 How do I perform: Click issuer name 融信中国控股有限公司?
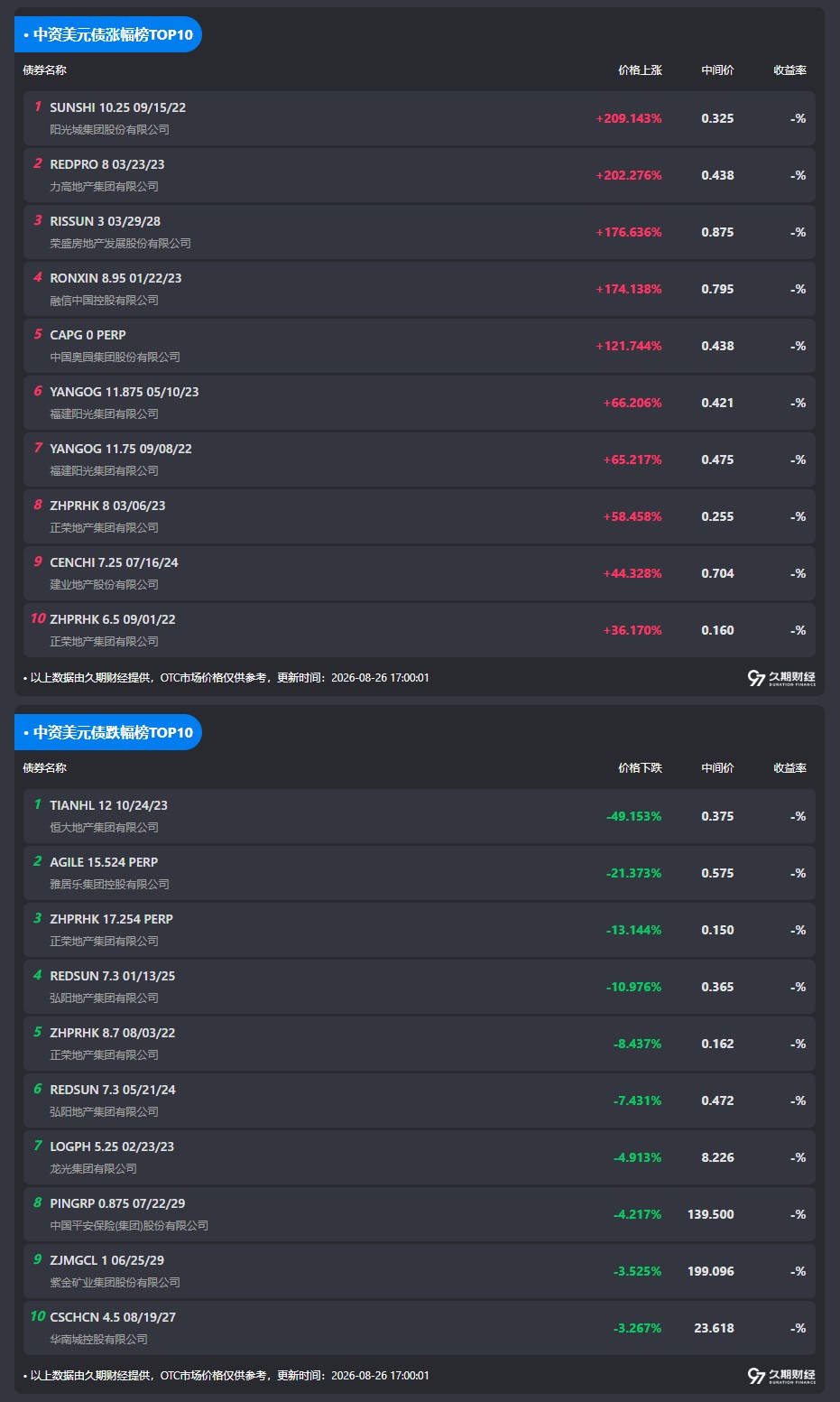pyautogui.click(x=104, y=301)
